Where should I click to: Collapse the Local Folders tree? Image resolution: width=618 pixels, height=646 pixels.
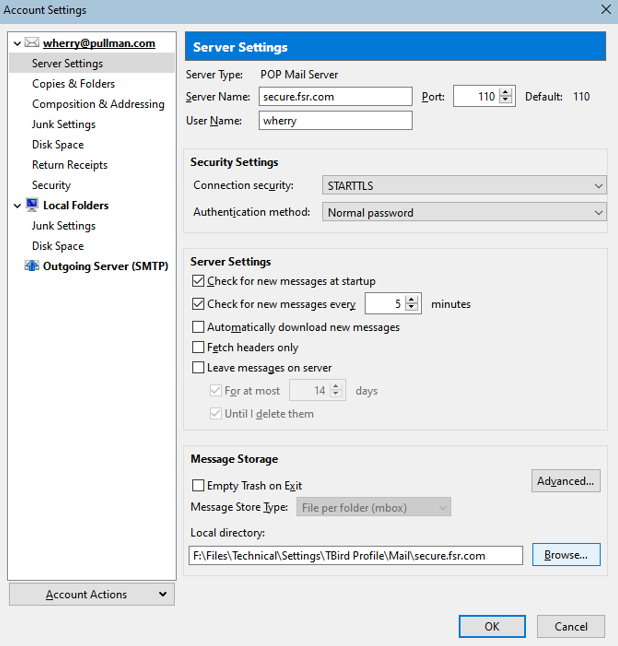(17, 206)
